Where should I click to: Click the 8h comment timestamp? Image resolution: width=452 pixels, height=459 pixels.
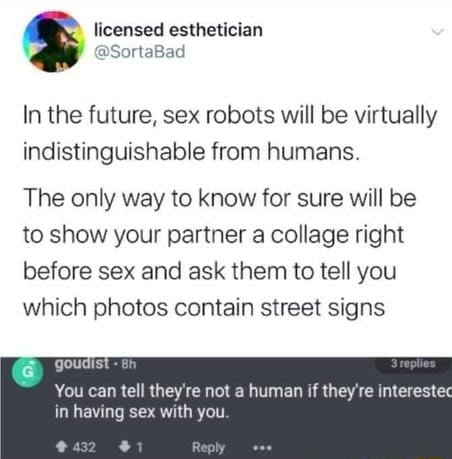(x=129, y=364)
